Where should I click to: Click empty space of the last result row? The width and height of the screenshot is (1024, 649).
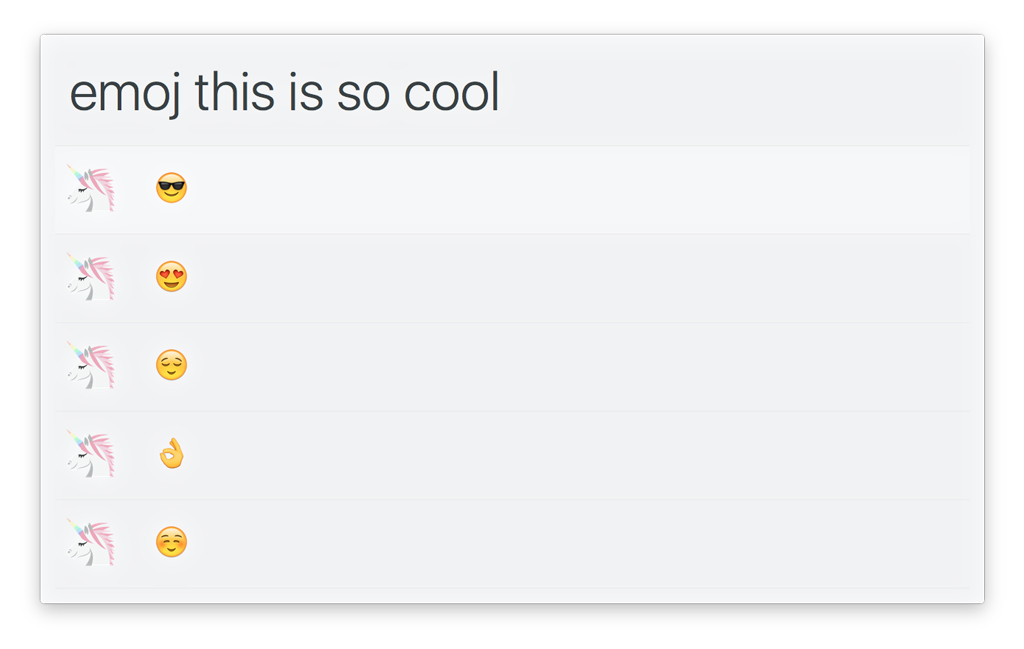580,542
